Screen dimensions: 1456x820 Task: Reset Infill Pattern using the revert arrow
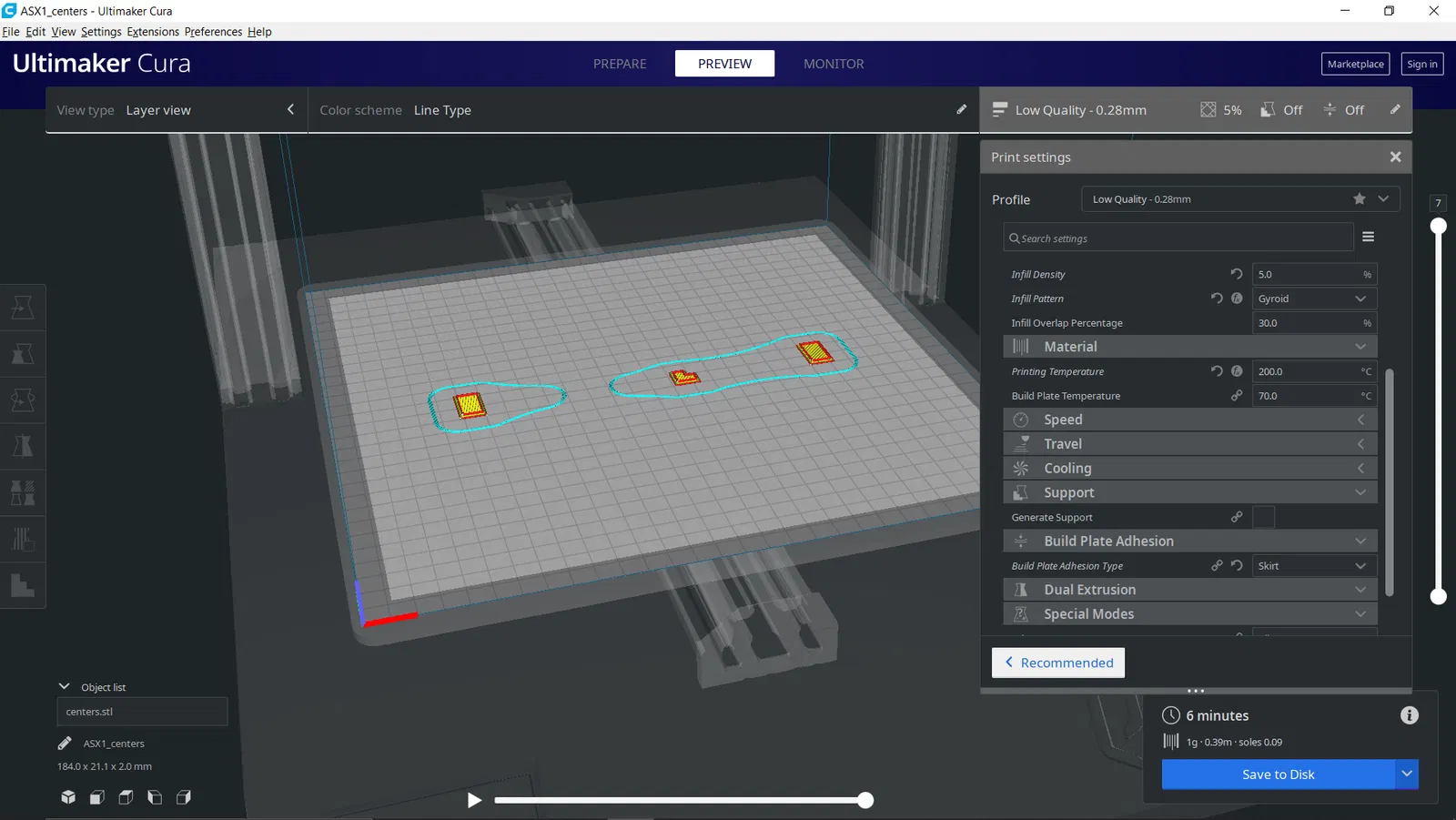(1217, 298)
